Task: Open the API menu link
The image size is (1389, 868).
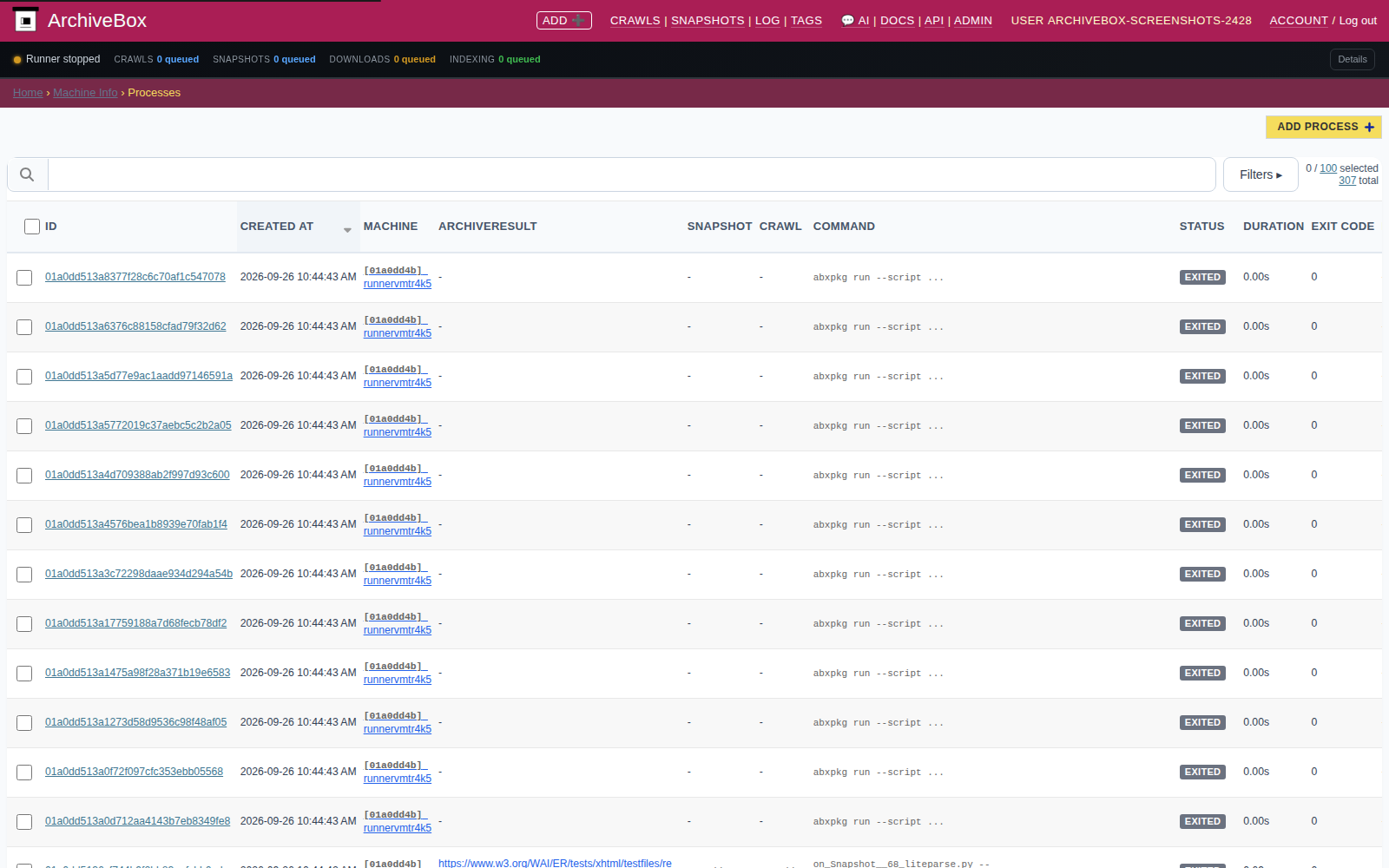Action: [x=934, y=21]
